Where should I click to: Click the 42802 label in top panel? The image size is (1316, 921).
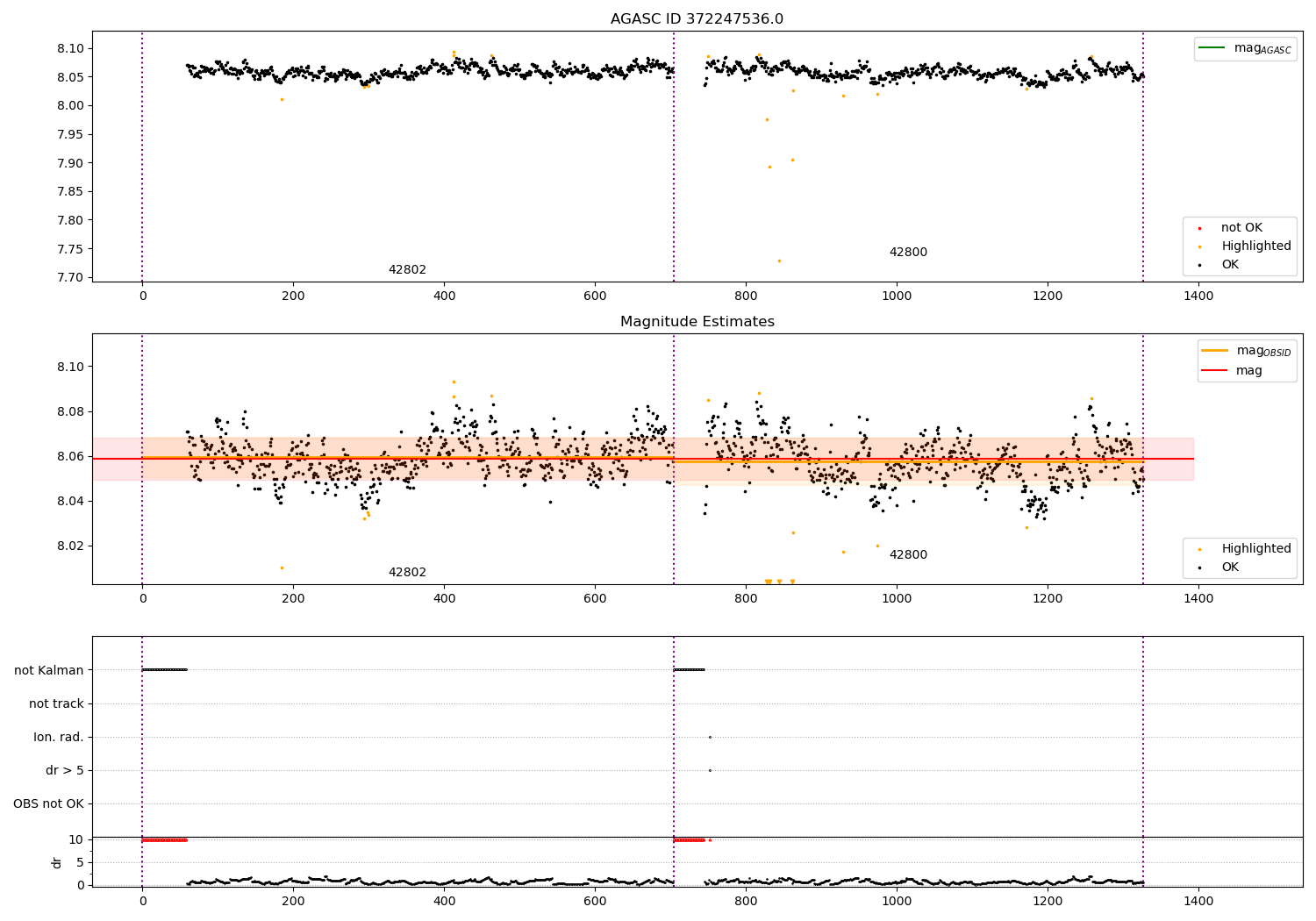[x=407, y=270]
